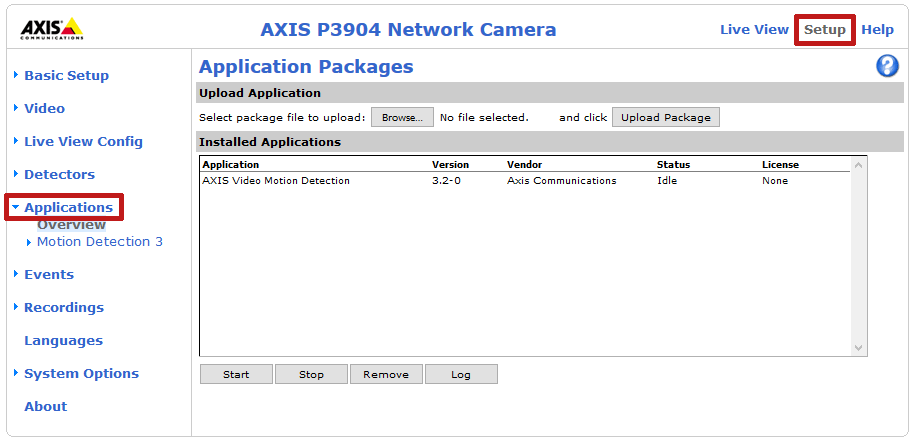Open the About page
Viewport: 914px width, 443px height.
(x=45, y=406)
